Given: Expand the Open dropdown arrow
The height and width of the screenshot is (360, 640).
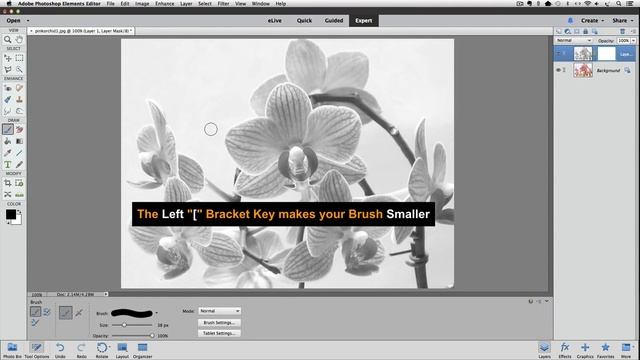Looking at the screenshot, I should pyautogui.click(x=28, y=20).
